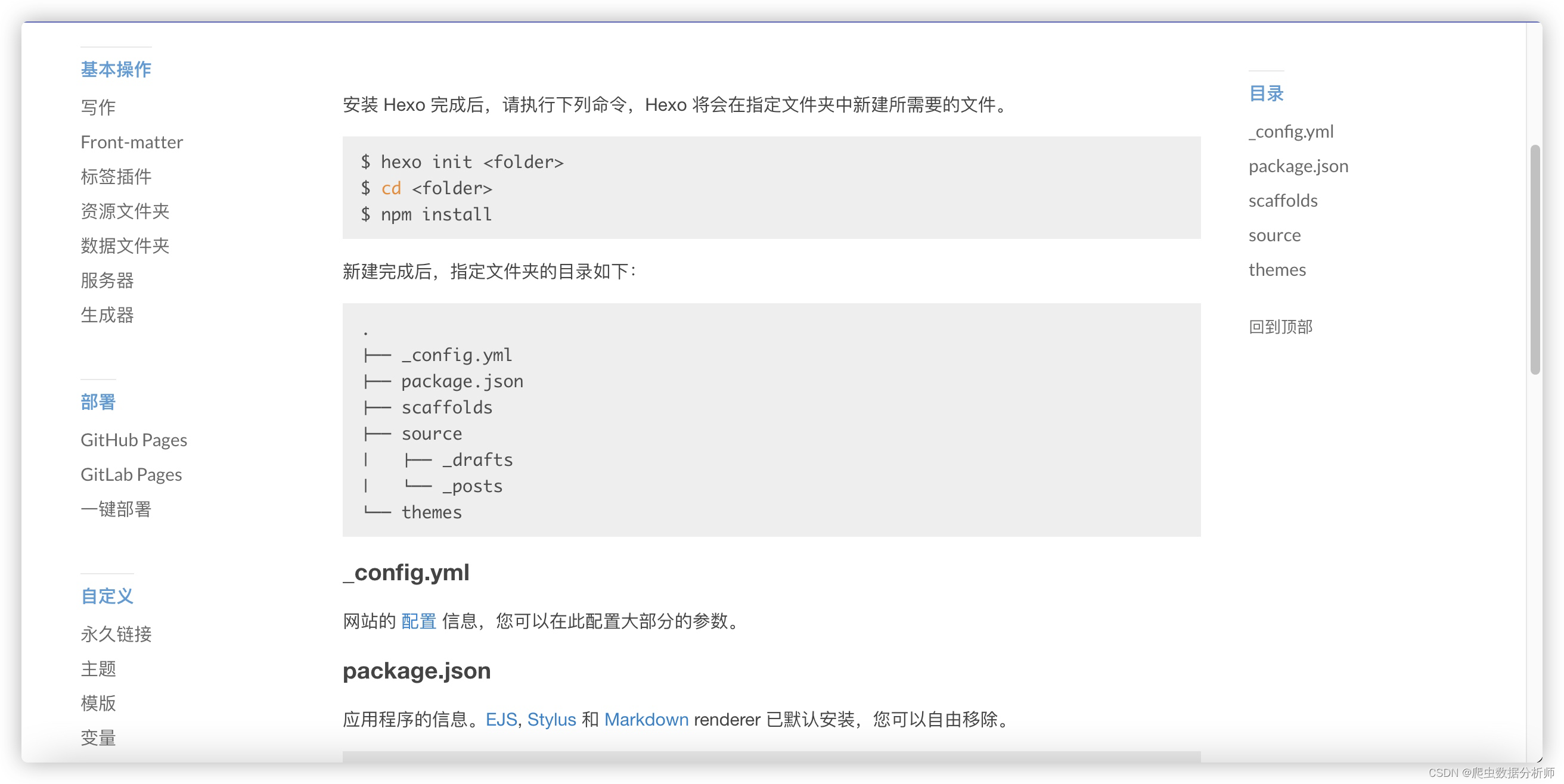This screenshot has width=1564, height=784.
Task: Go to 标签插件 in the sidebar
Action: tap(116, 176)
